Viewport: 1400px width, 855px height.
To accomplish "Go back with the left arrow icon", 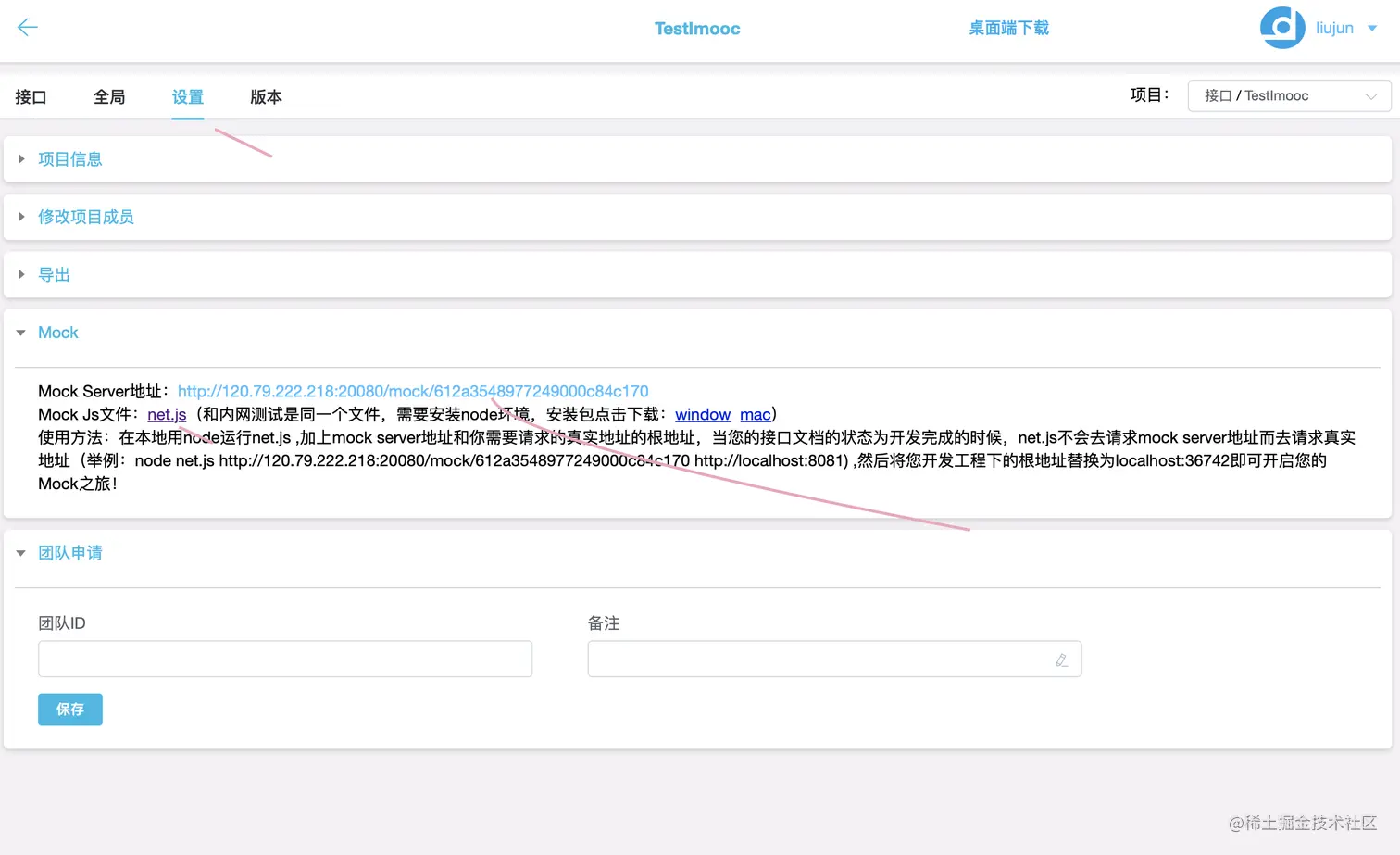I will (x=28, y=27).
